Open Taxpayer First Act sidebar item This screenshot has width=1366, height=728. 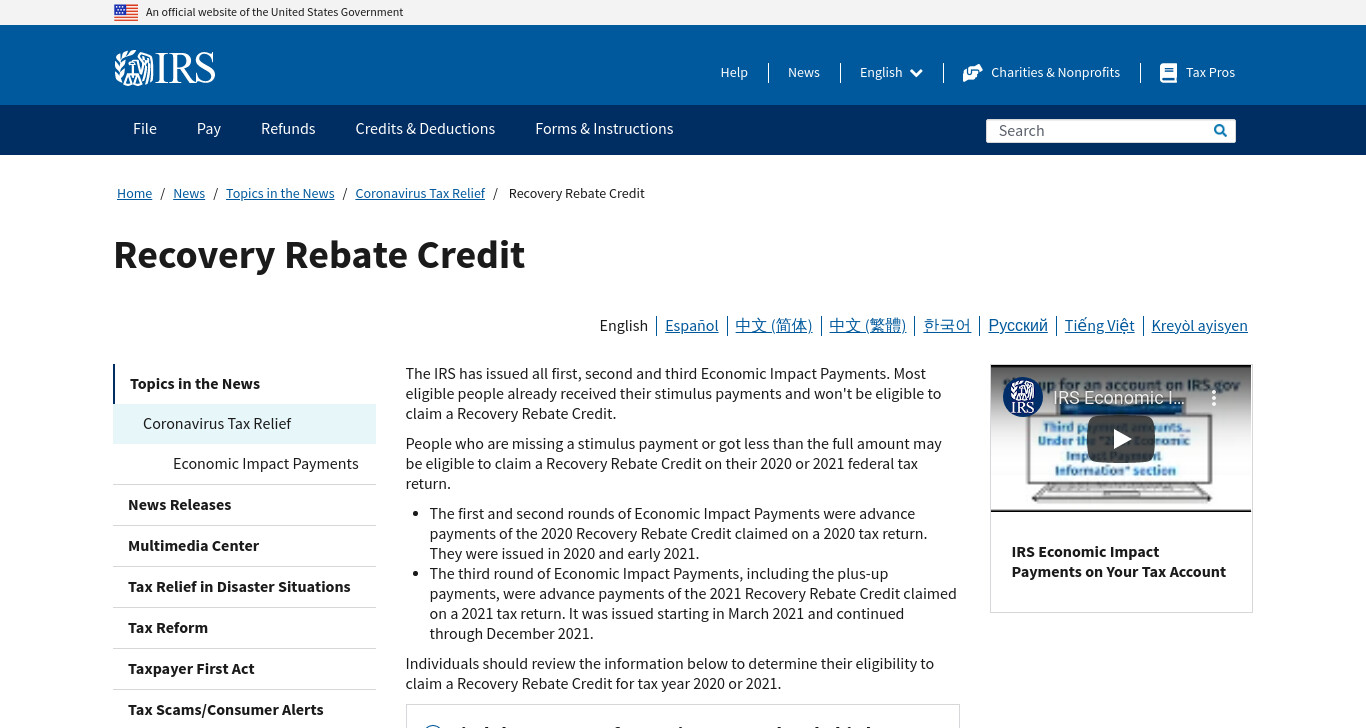(x=245, y=669)
